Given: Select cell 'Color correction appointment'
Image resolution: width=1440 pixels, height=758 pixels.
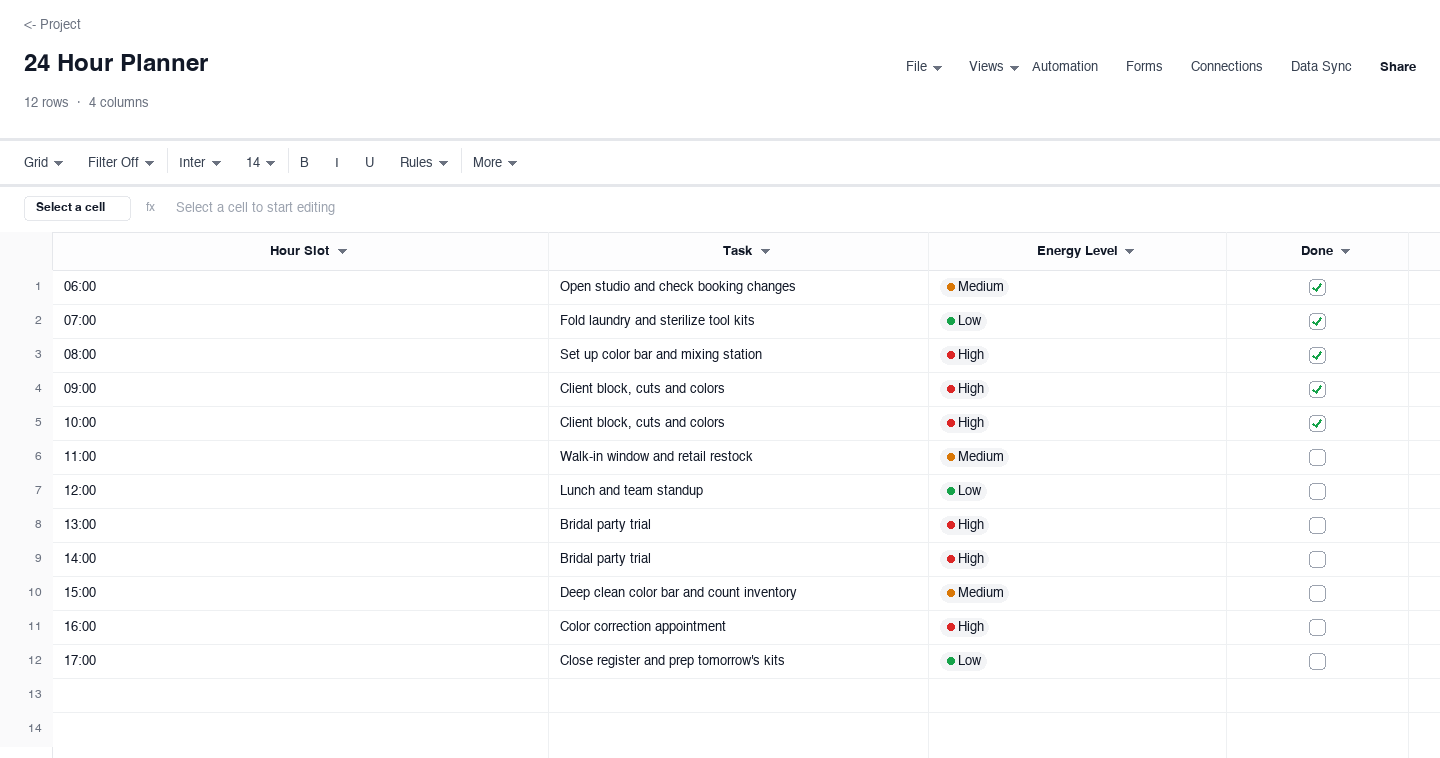Looking at the screenshot, I should click(738, 627).
